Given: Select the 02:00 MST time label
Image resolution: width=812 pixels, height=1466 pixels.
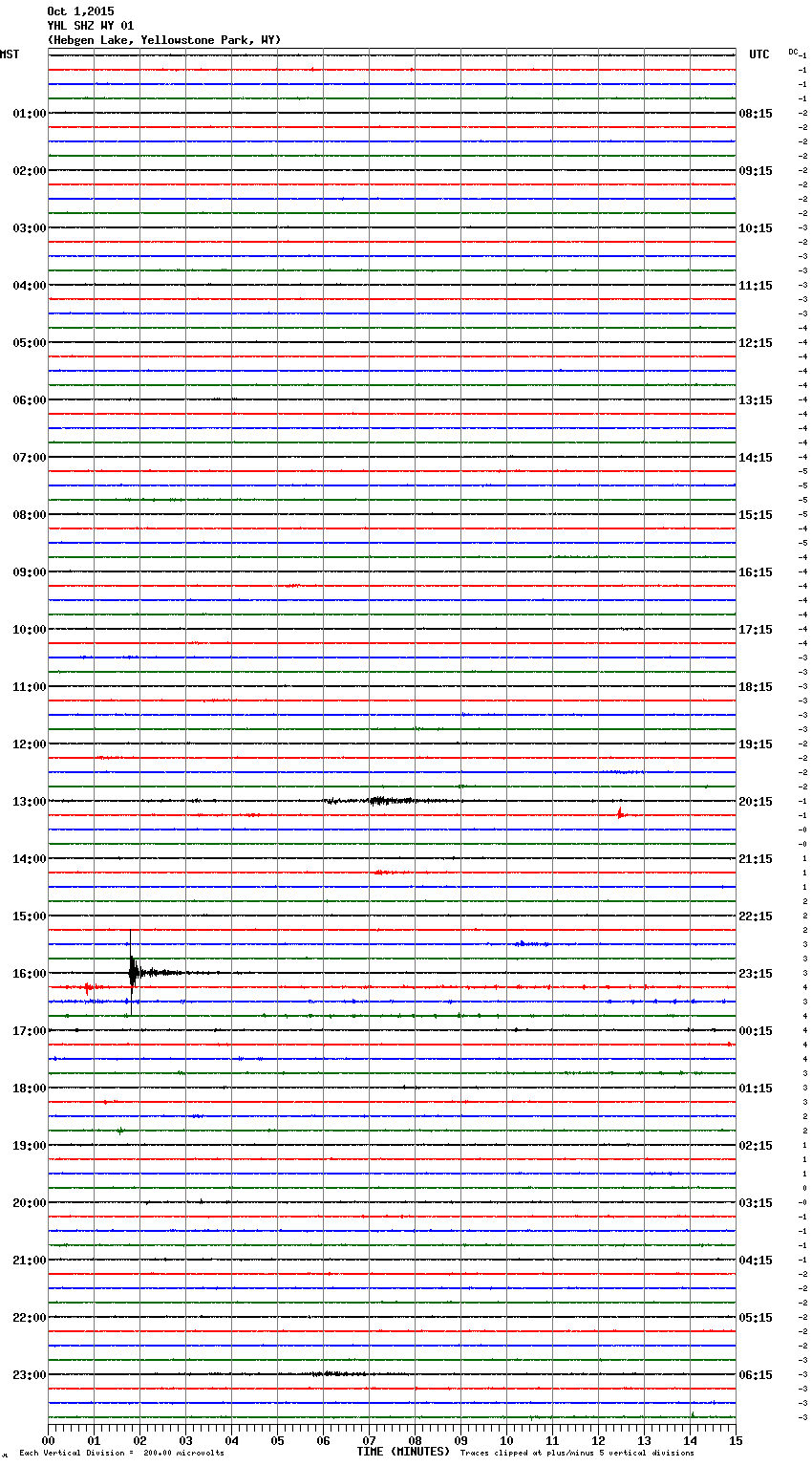Looking at the screenshot, I should (x=30, y=171).
